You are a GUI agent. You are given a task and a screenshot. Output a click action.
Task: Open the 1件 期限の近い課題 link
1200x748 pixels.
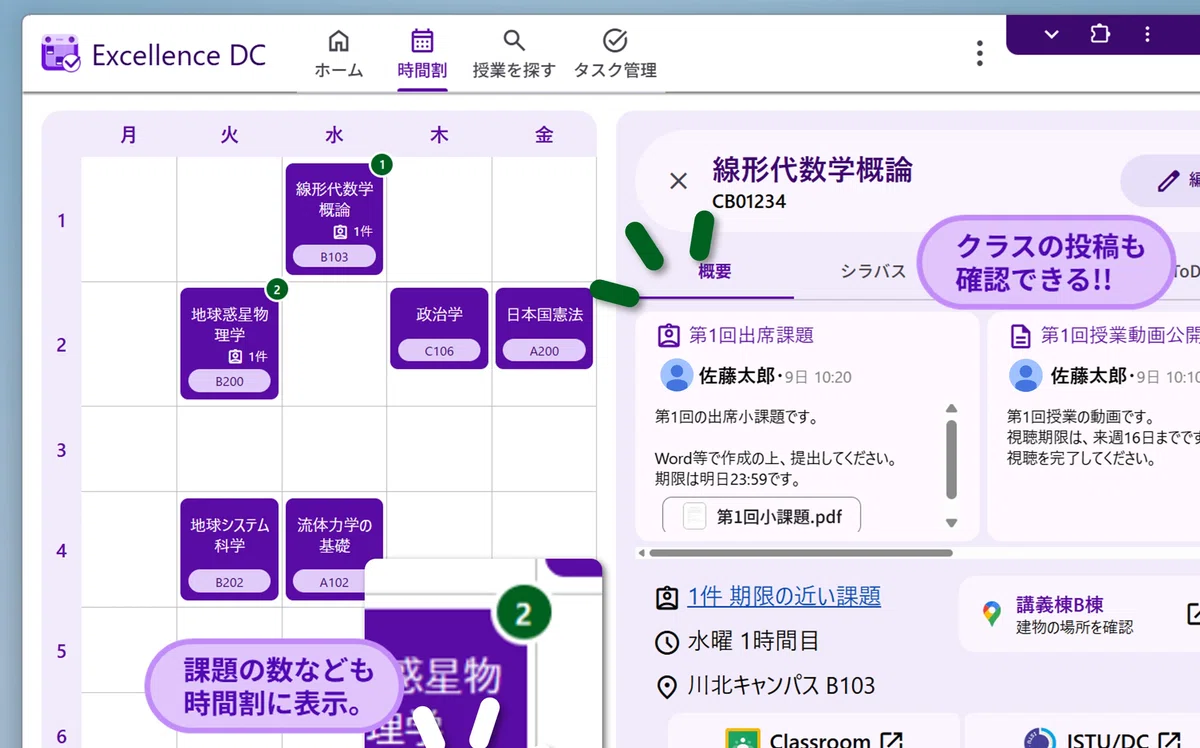(784, 597)
